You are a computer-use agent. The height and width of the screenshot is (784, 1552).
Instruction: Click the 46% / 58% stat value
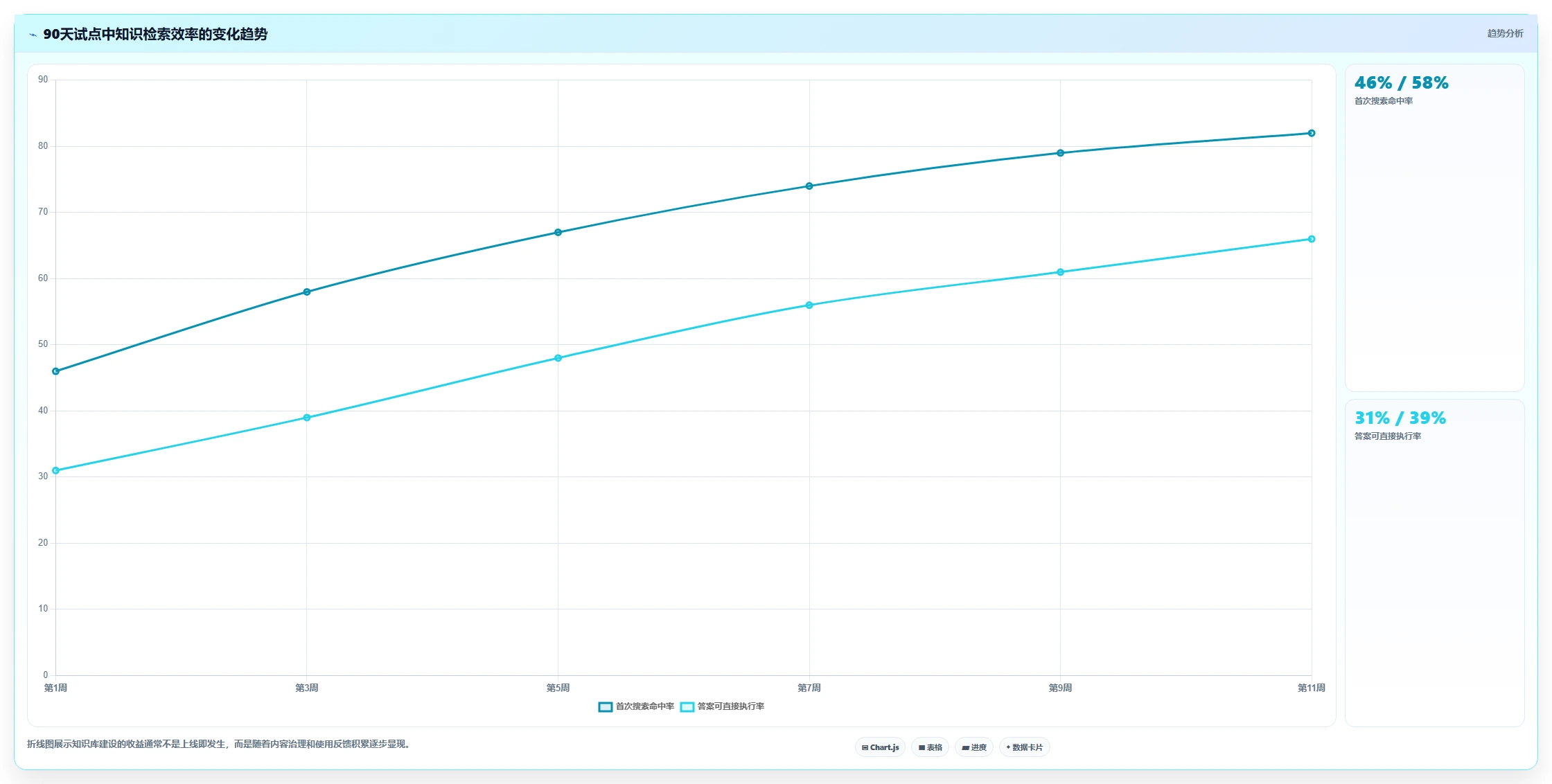pos(1401,83)
